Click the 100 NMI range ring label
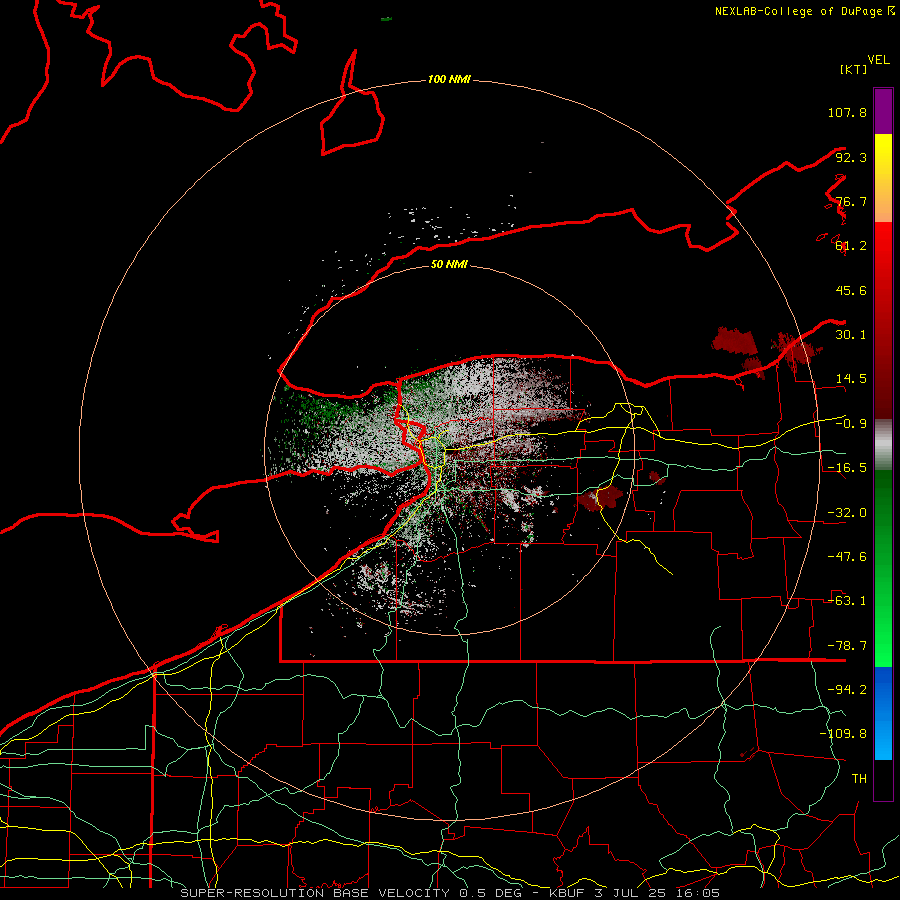Viewport: 900px width, 900px height. point(449,79)
